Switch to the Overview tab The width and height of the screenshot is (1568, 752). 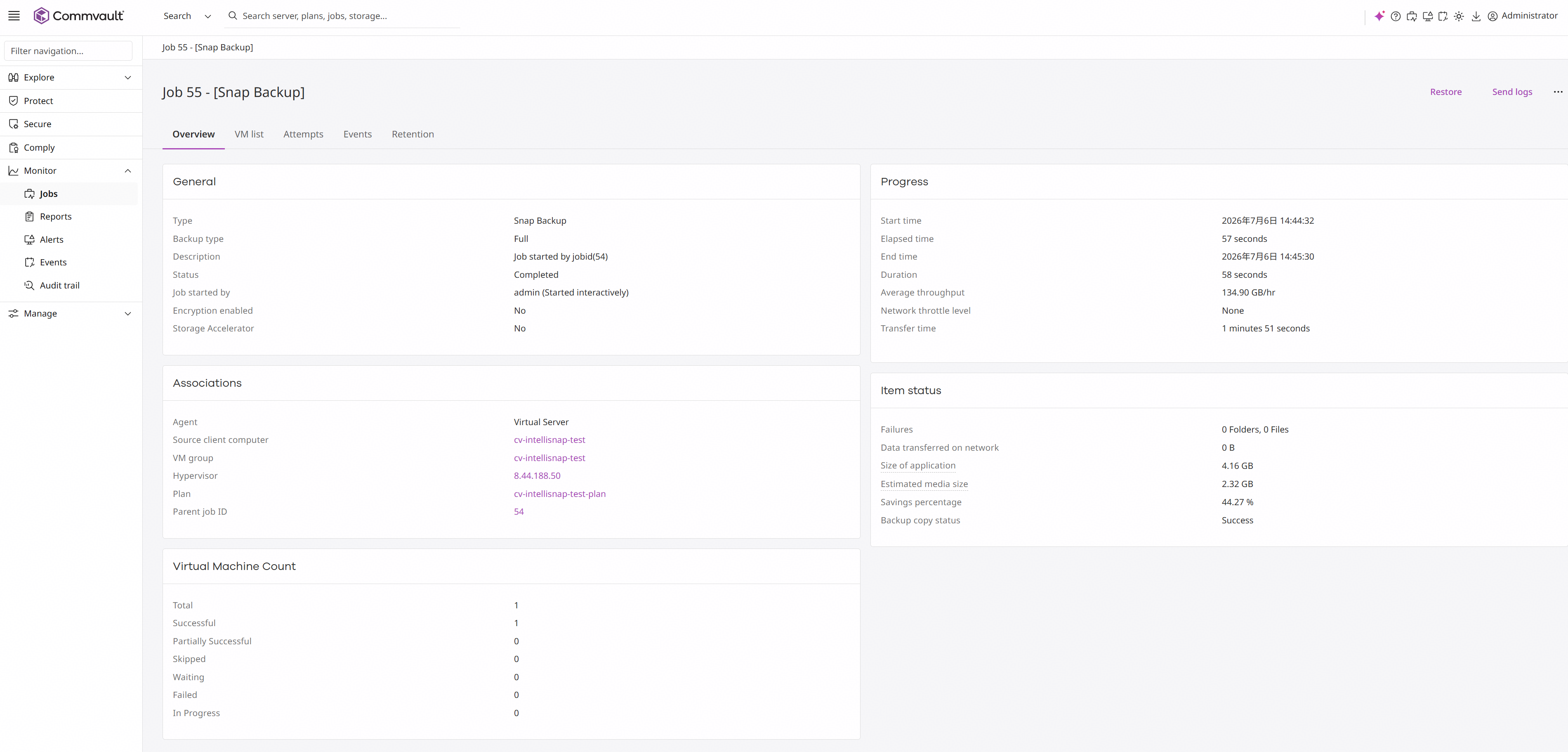193,134
